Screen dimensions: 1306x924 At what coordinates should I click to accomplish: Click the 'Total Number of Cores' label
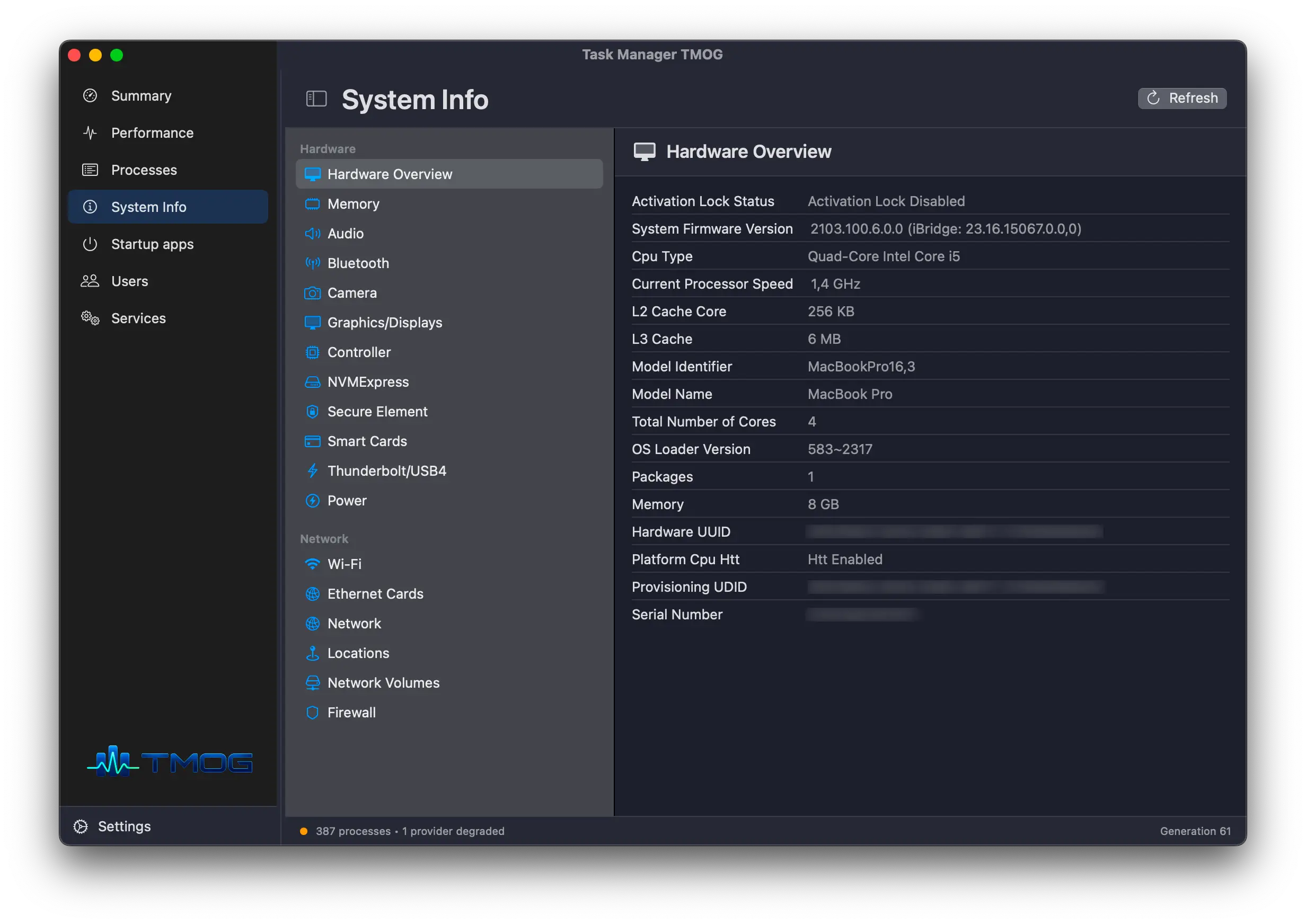[703, 422]
